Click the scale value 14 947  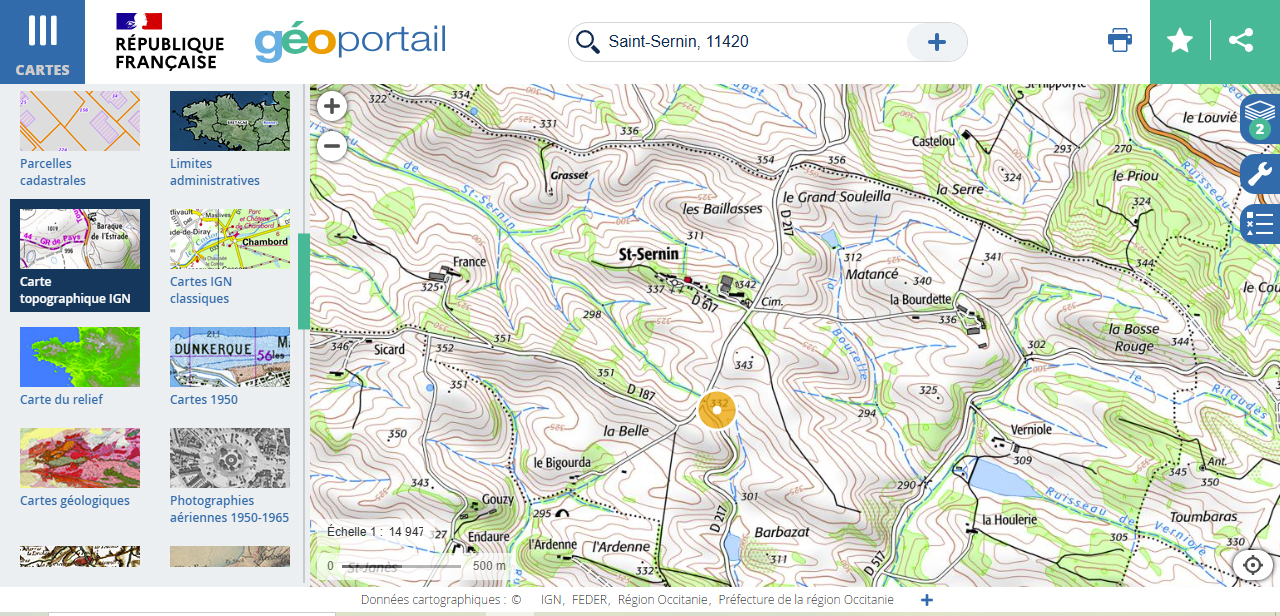(x=406, y=532)
